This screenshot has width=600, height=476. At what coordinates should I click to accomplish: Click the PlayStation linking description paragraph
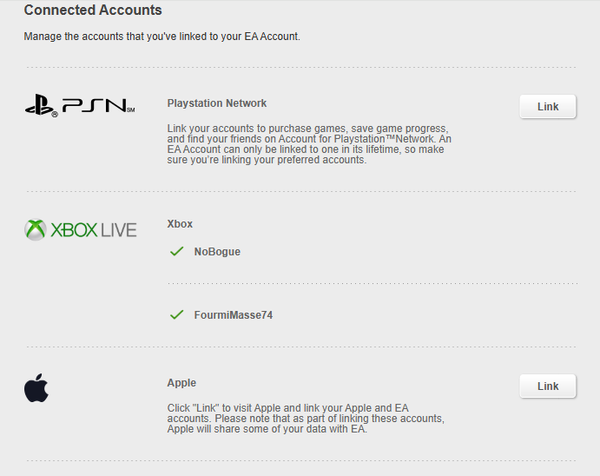pyautogui.click(x=310, y=144)
